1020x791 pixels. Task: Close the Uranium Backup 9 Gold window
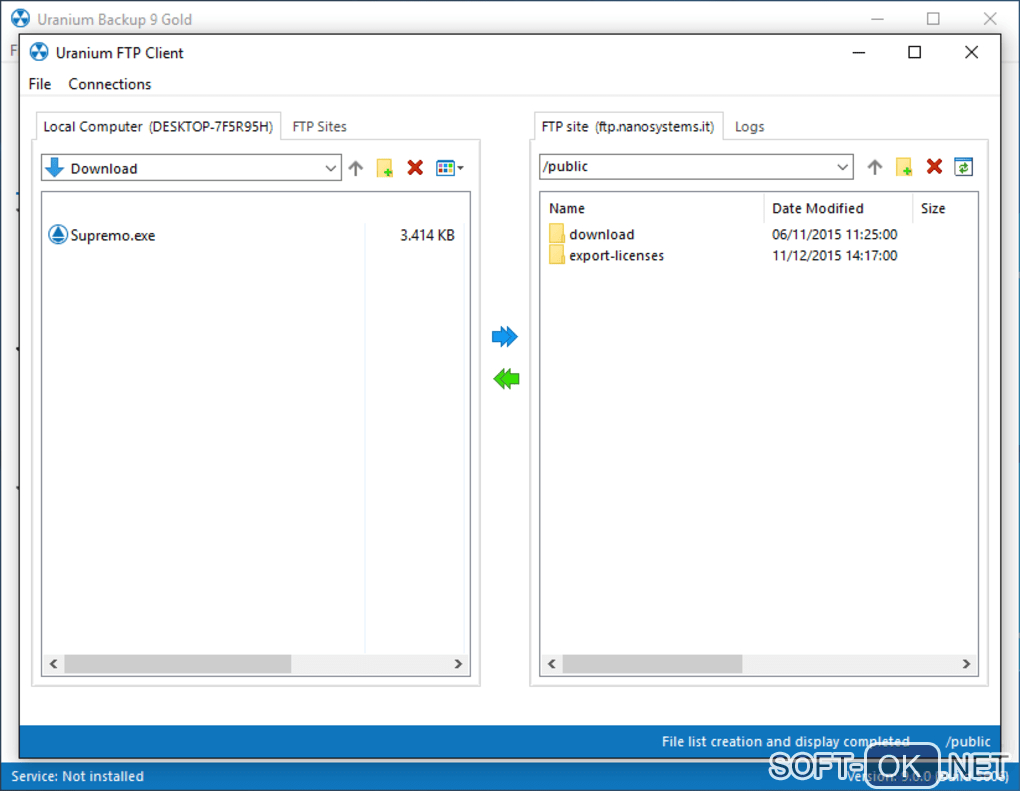pyautogui.click(x=990, y=19)
